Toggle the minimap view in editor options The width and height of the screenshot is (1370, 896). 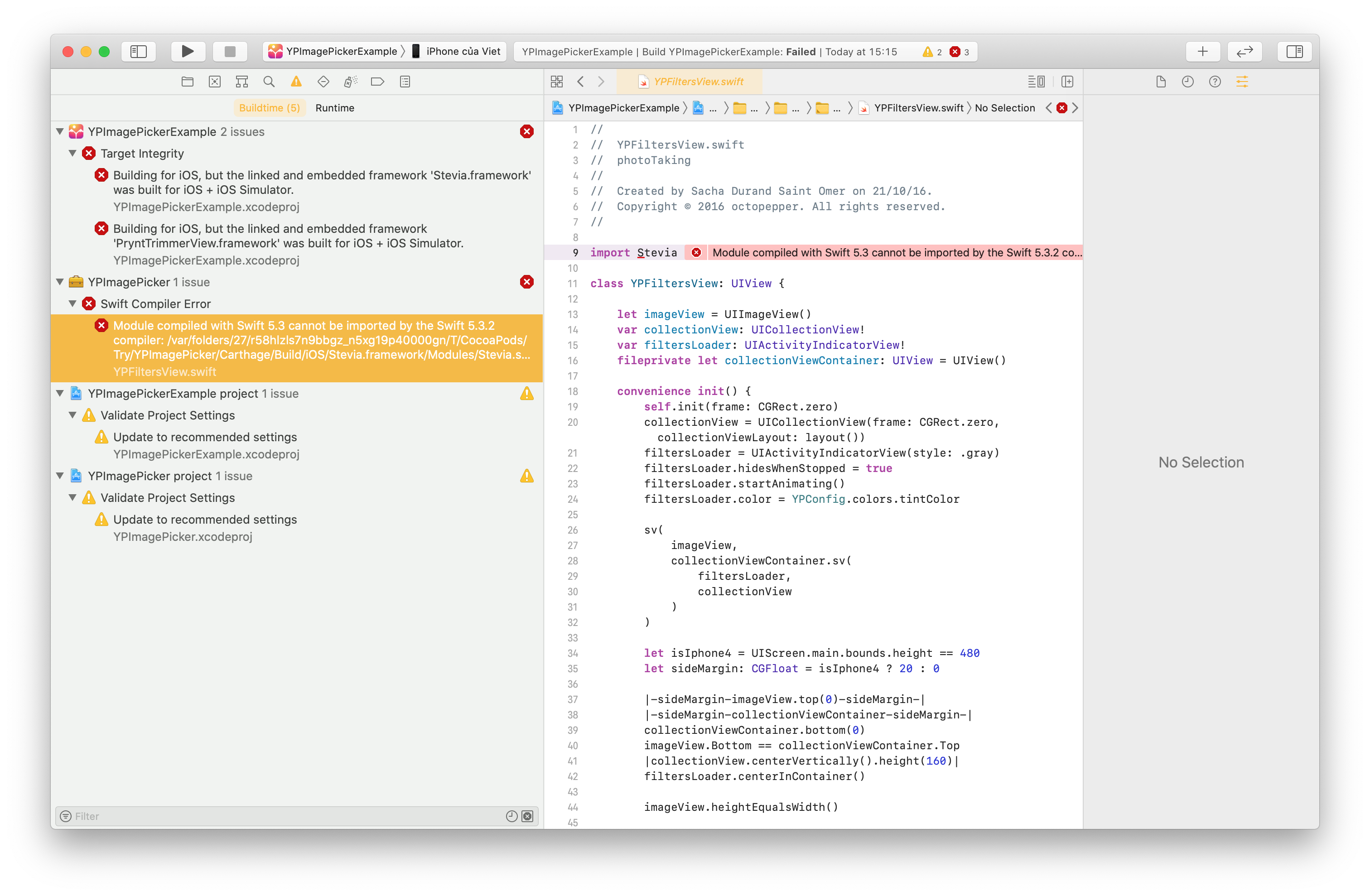1036,81
